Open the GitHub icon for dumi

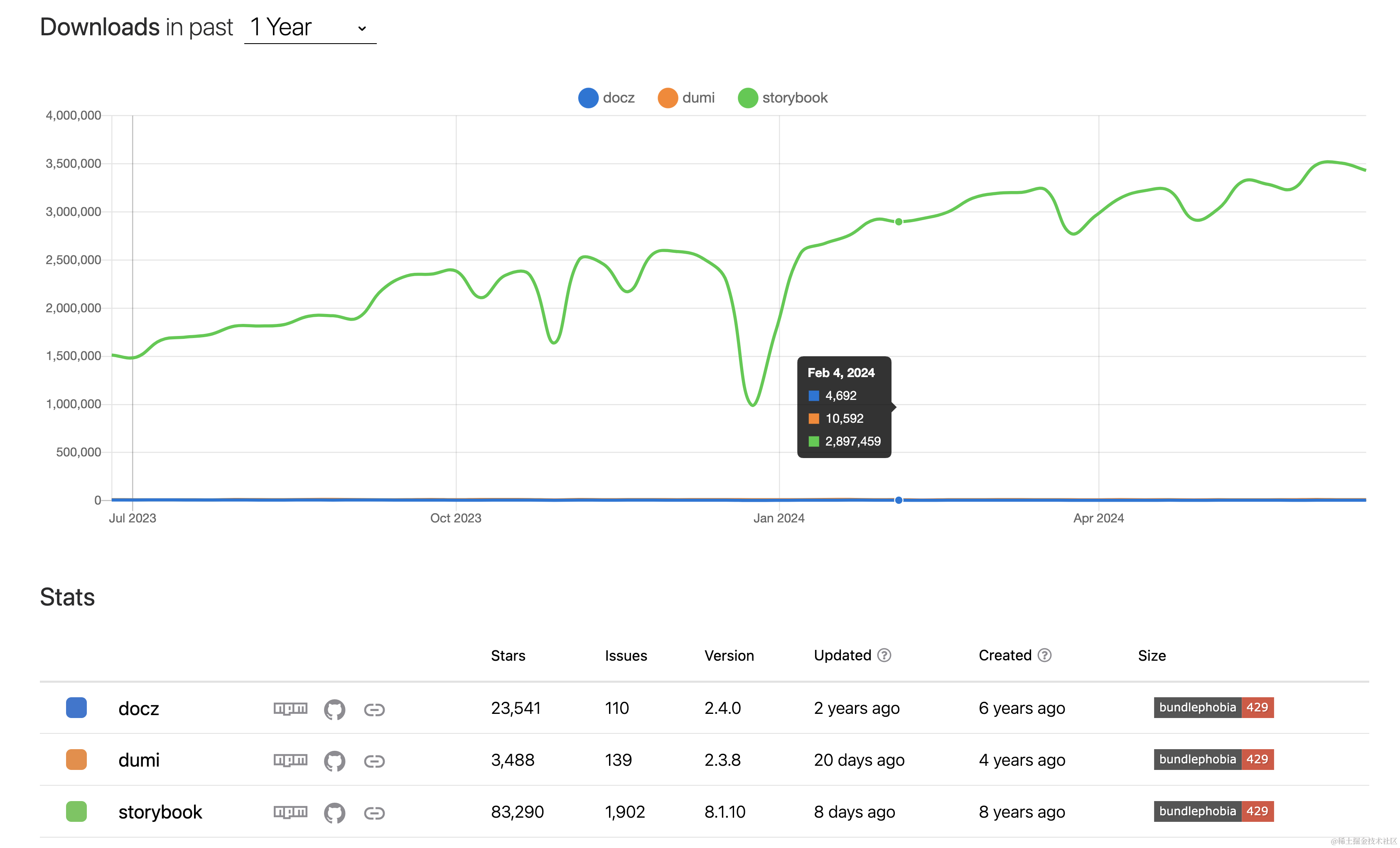335,761
